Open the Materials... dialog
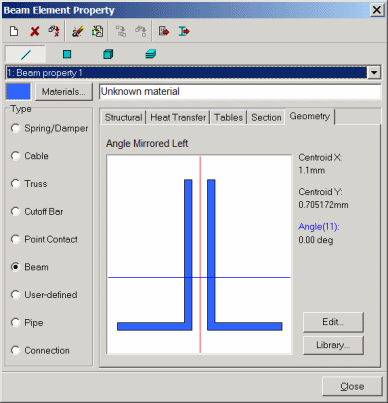Image resolution: width=388 pixels, height=403 pixels. [63, 92]
